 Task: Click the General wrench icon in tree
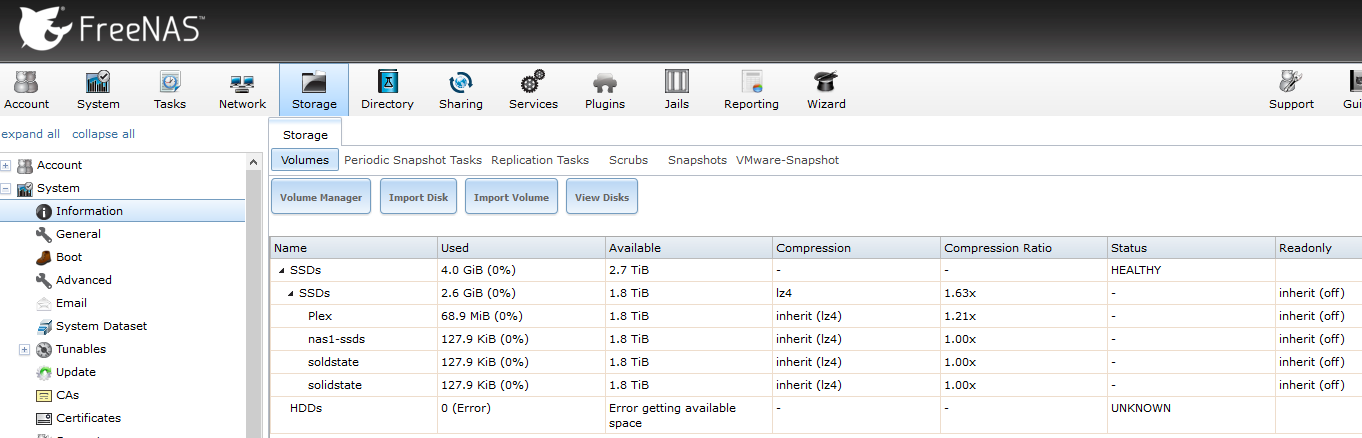(x=44, y=234)
